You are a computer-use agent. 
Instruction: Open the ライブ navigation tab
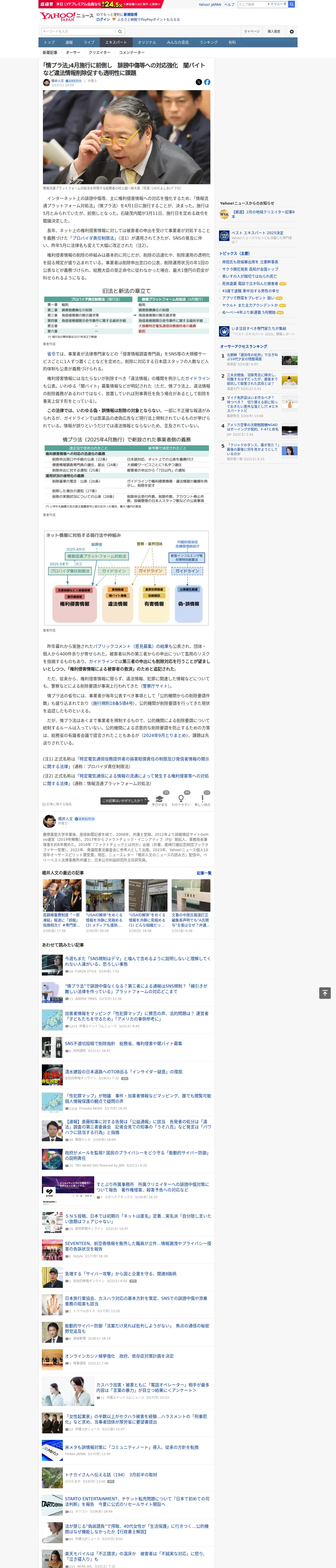[x=89, y=43]
